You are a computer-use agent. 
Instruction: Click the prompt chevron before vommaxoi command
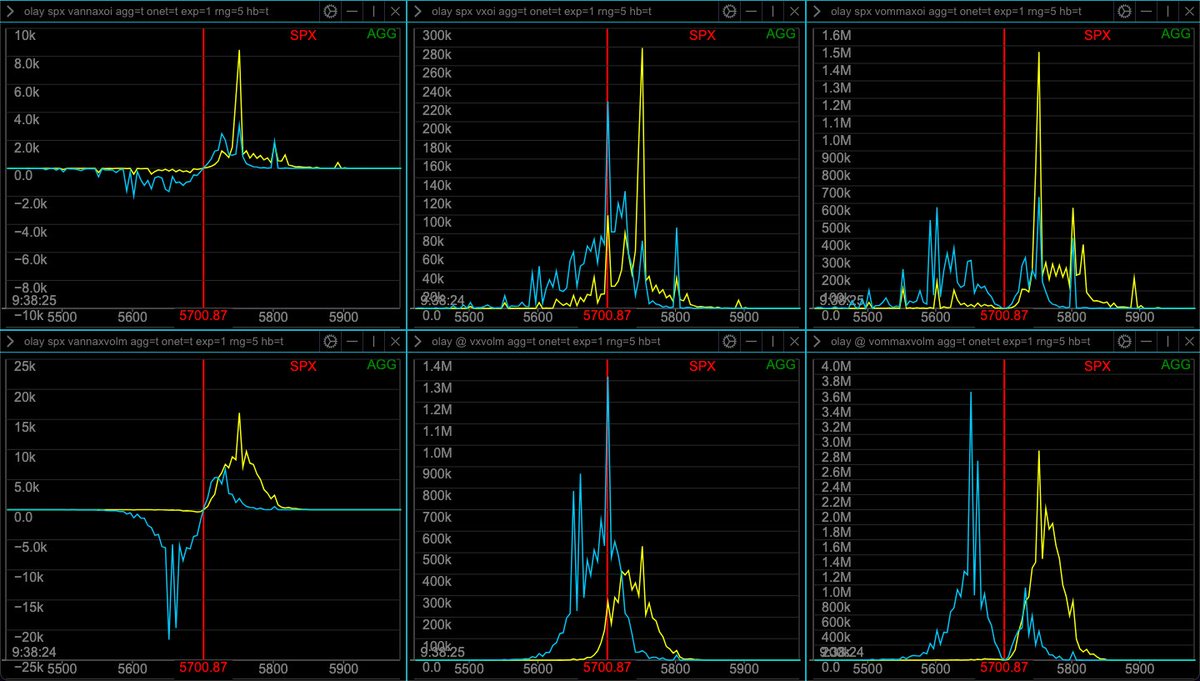pyautogui.click(x=817, y=12)
